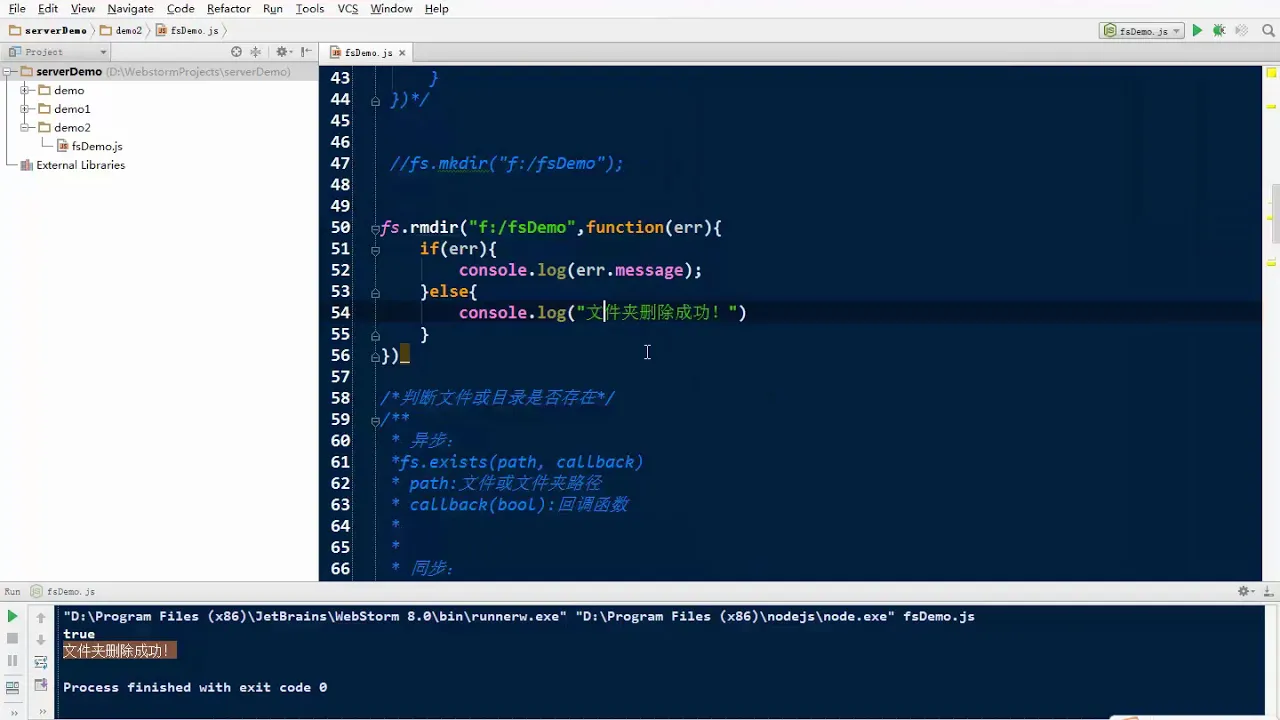Place cursor on line 47 mkdir comment

pos(506,164)
